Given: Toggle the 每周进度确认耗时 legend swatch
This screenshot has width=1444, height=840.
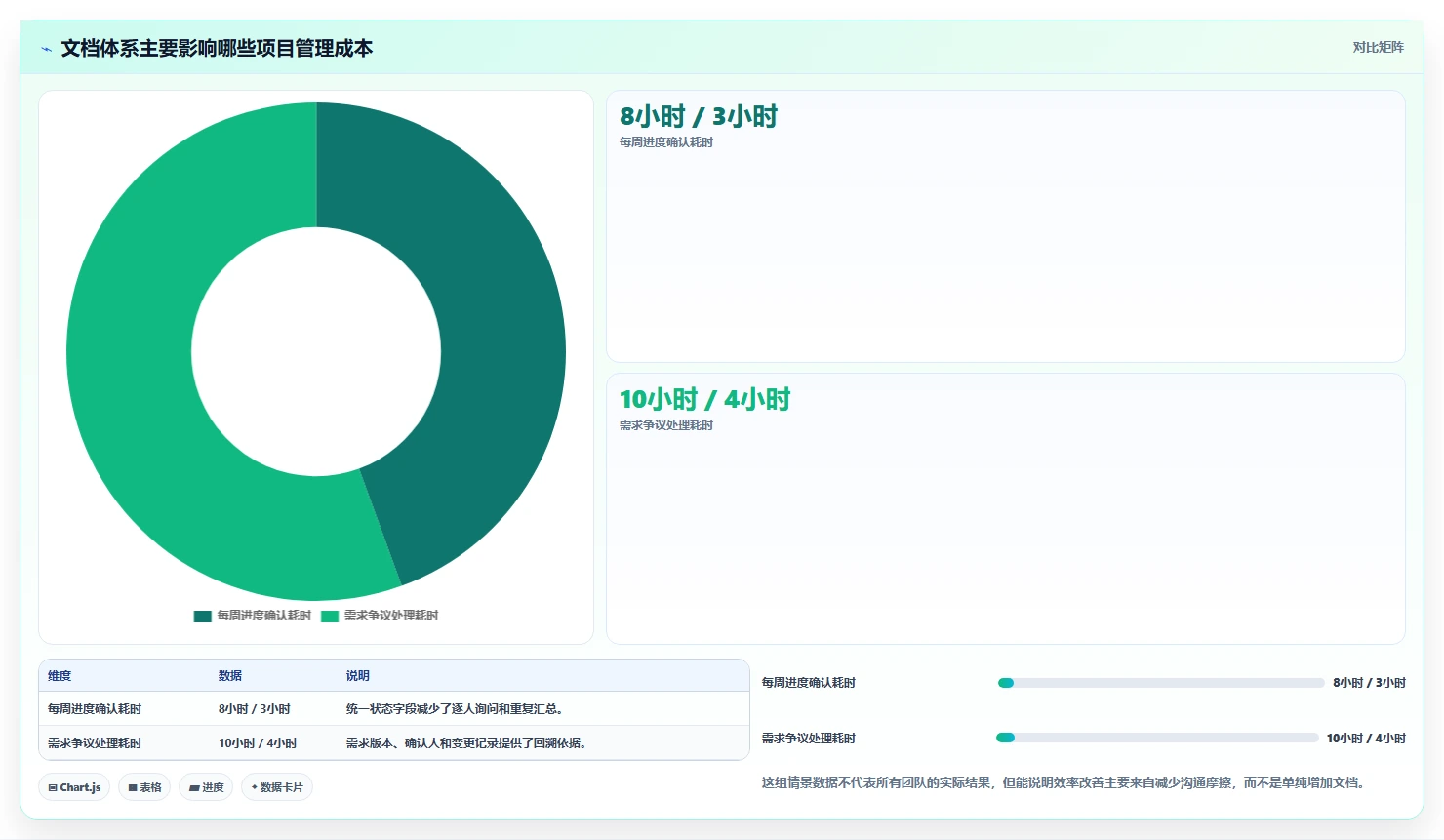Looking at the screenshot, I should (x=202, y=616).
